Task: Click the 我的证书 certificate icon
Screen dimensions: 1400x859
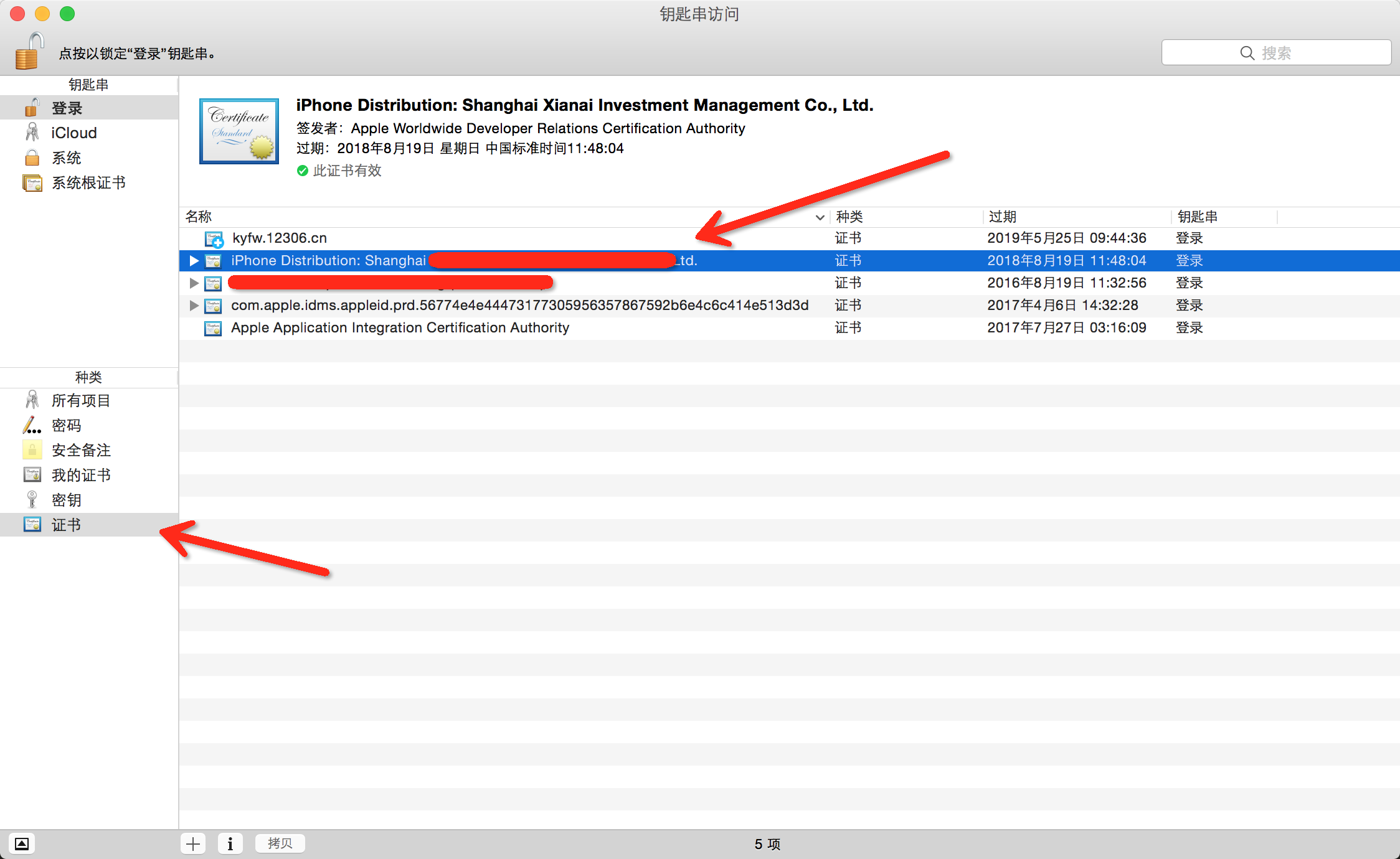Action: tap(32, 474)
